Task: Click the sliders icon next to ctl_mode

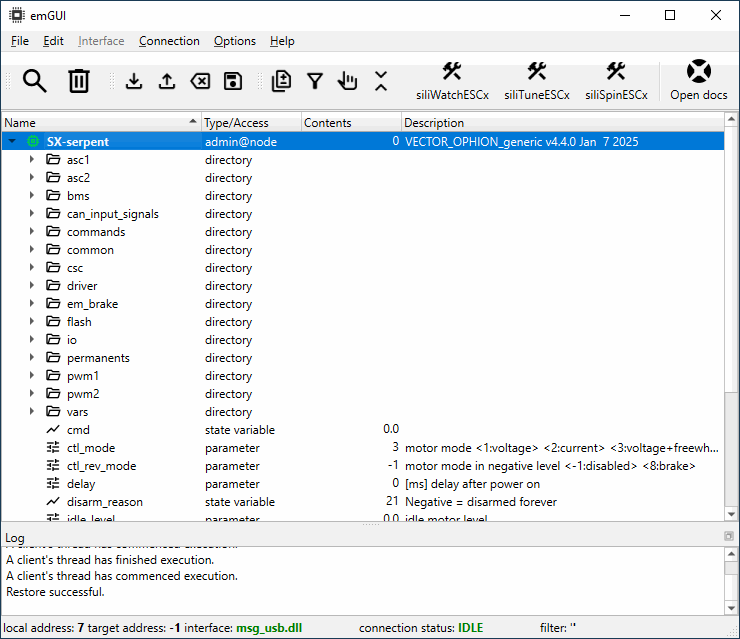Action: point(53,447)
